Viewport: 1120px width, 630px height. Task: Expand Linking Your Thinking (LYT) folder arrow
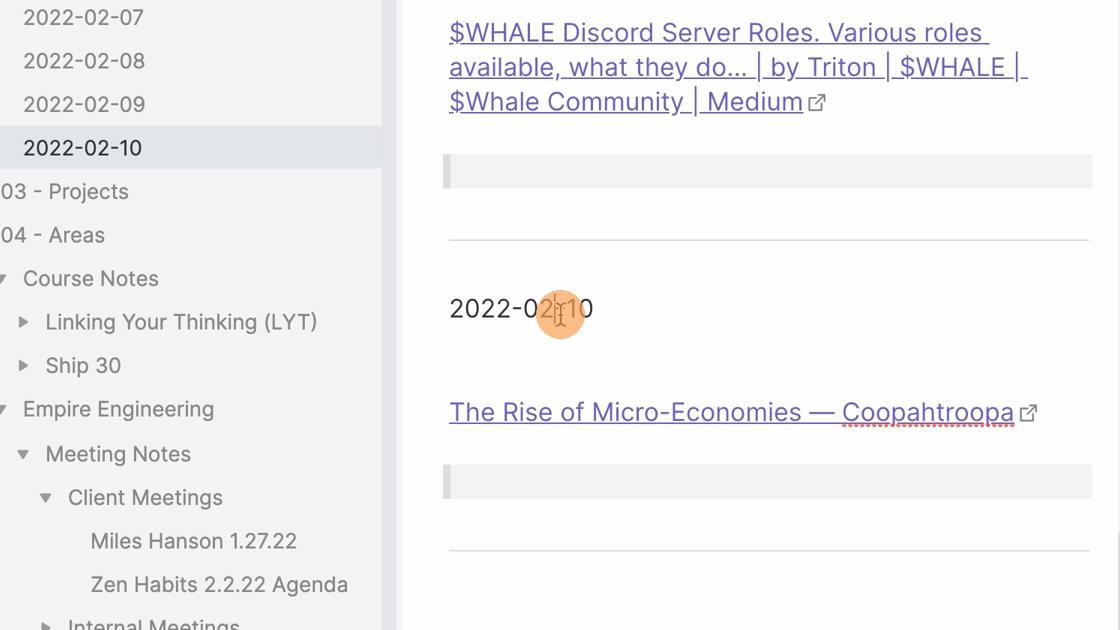24,322
